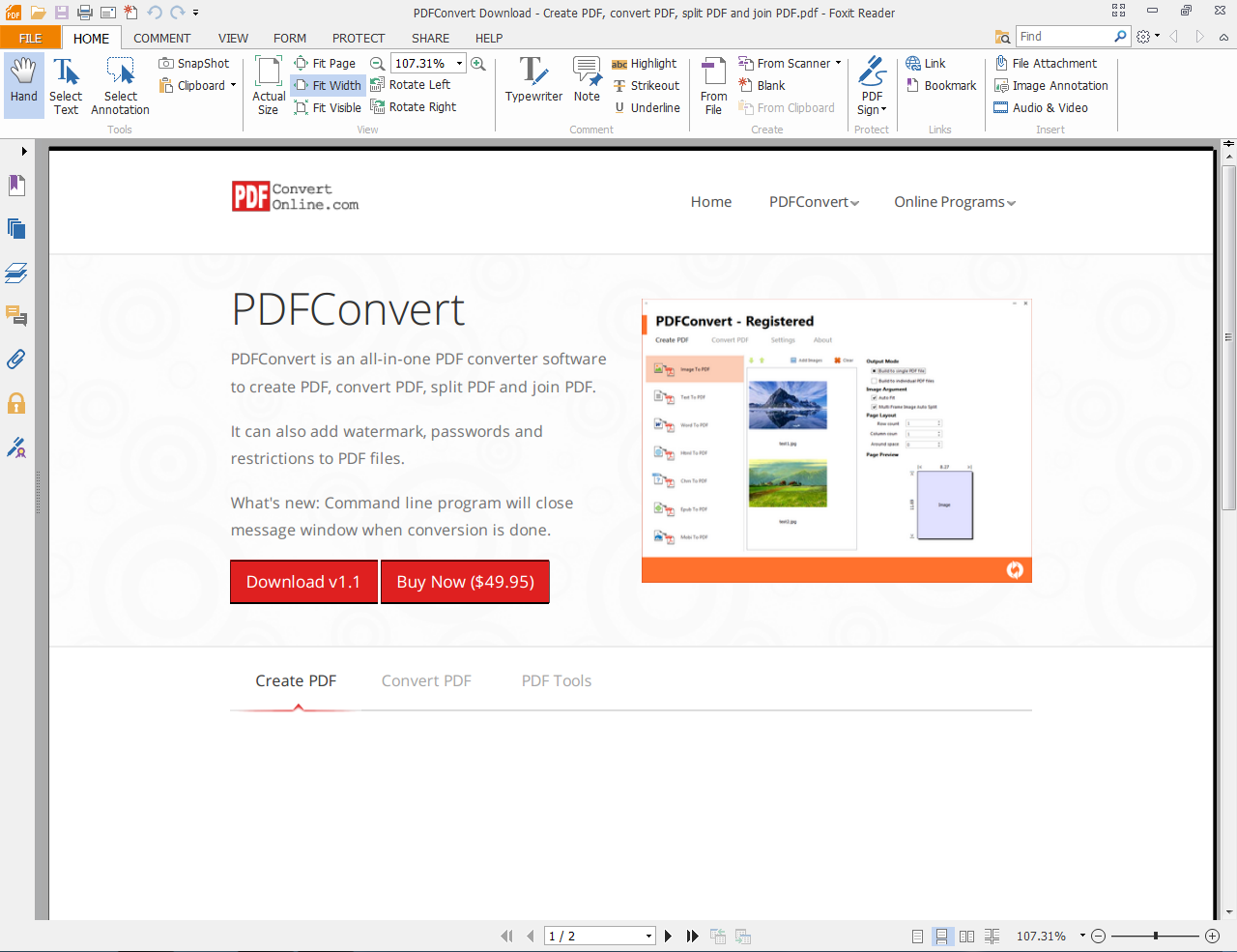This screenshot has width=1237, height=952.
Task: Click the Open folder icon in quick access
Action: tap(38, 13)
